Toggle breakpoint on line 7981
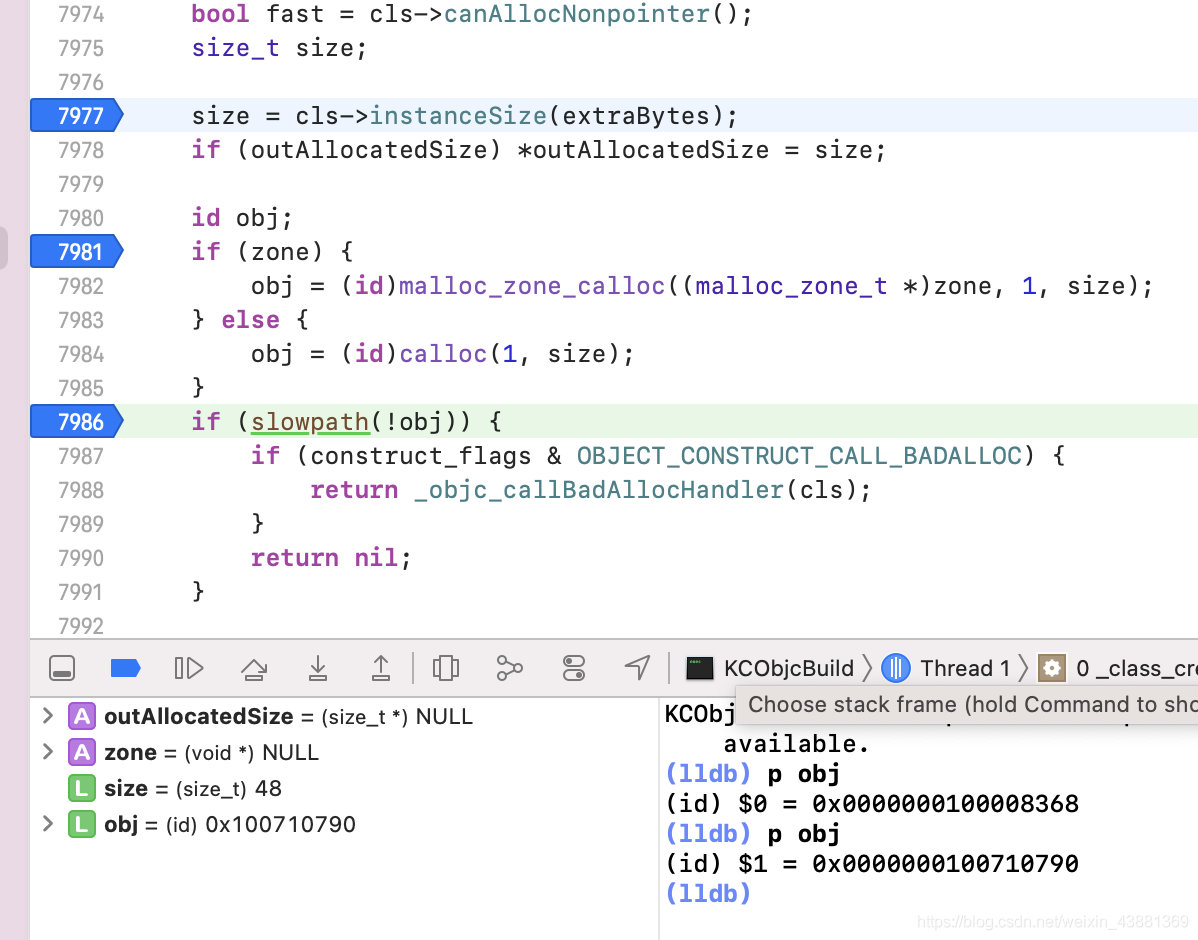Viewport: 1198px width, 940px height. (77, 251)
